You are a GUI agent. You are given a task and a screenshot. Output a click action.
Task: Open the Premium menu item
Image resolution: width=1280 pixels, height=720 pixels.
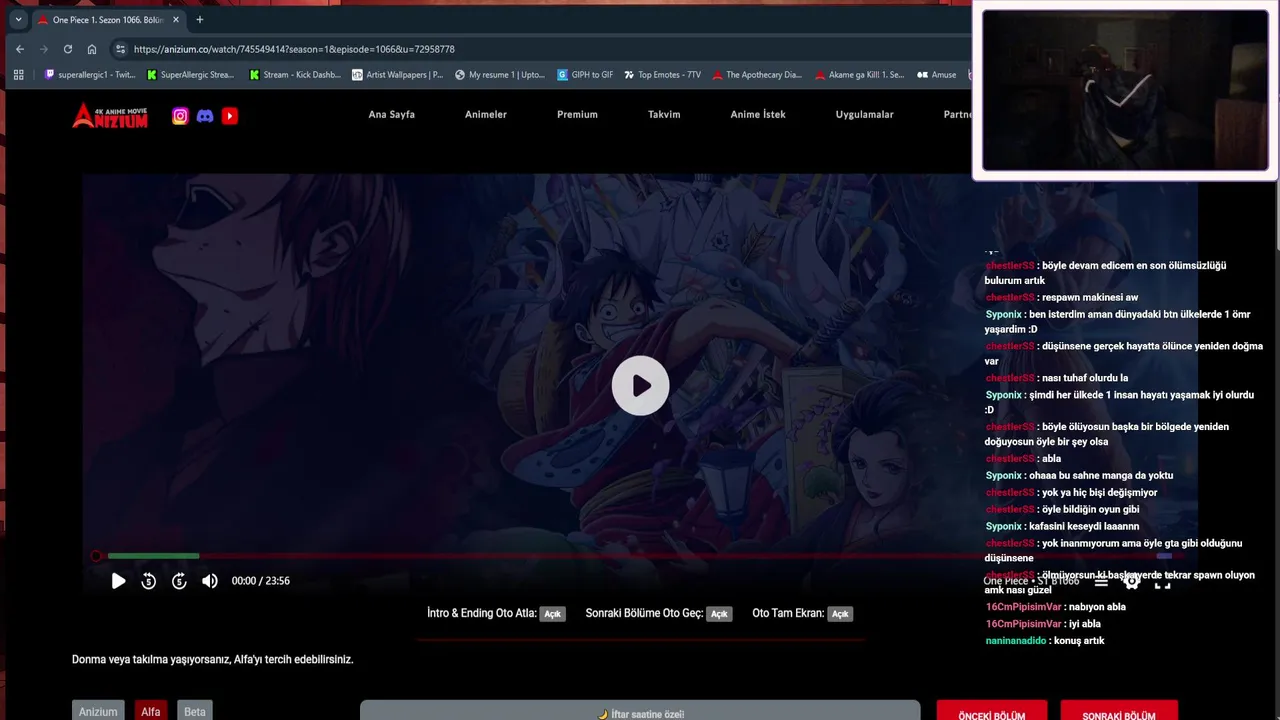pos(577,115)
